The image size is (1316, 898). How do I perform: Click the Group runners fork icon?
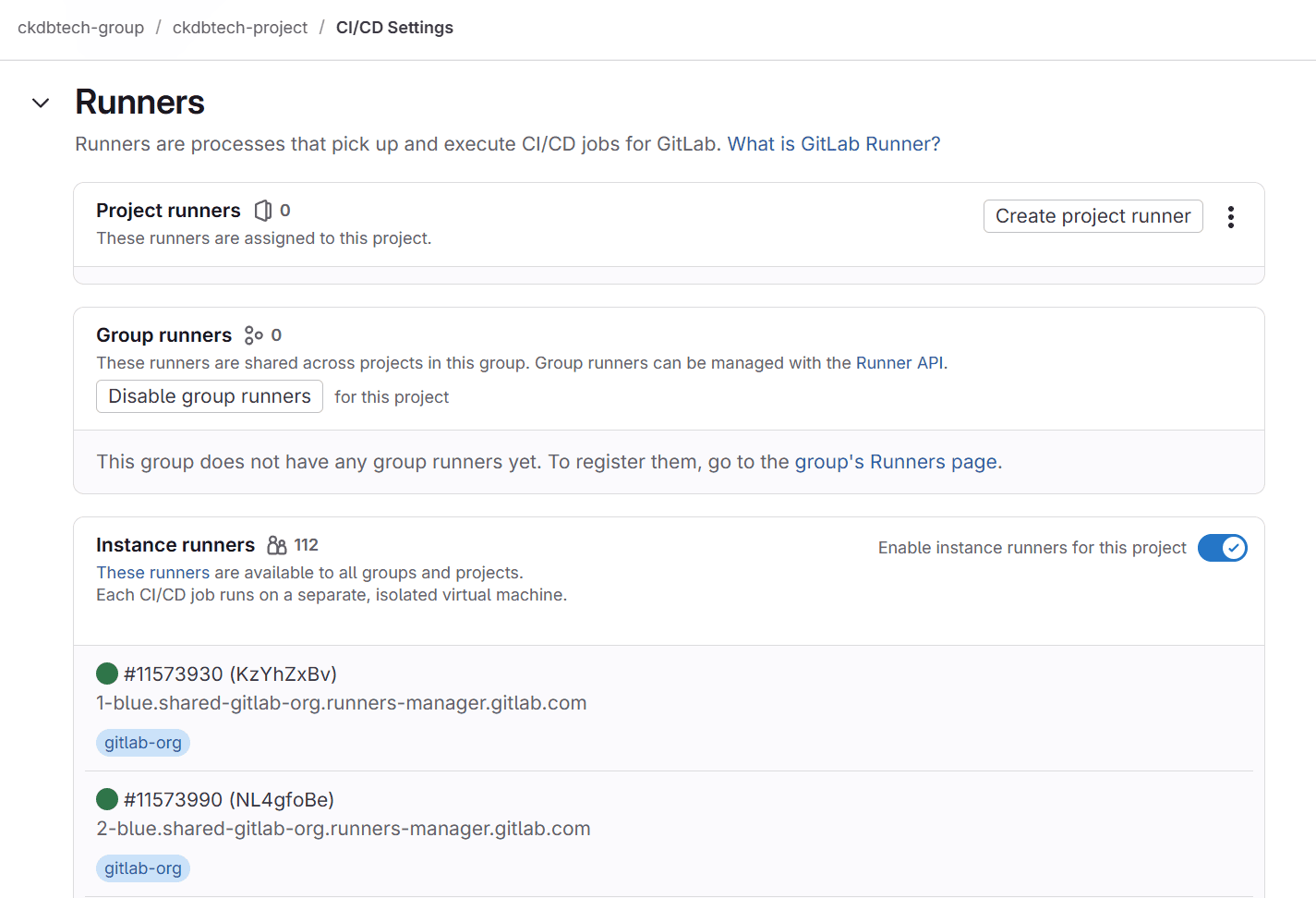(256, 334)
